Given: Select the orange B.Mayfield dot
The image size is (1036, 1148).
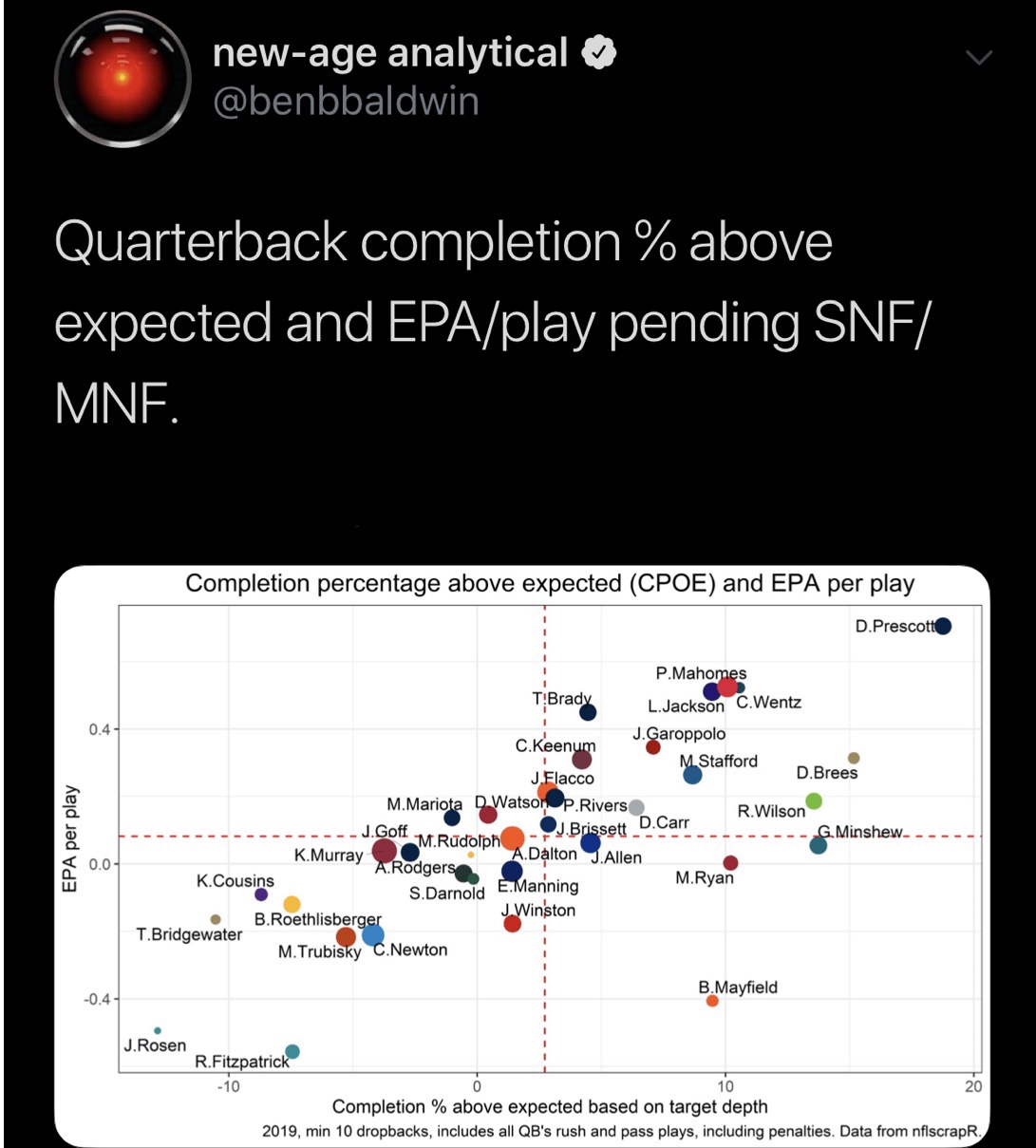Looking at the screenshot, I should coord(712,1001).
